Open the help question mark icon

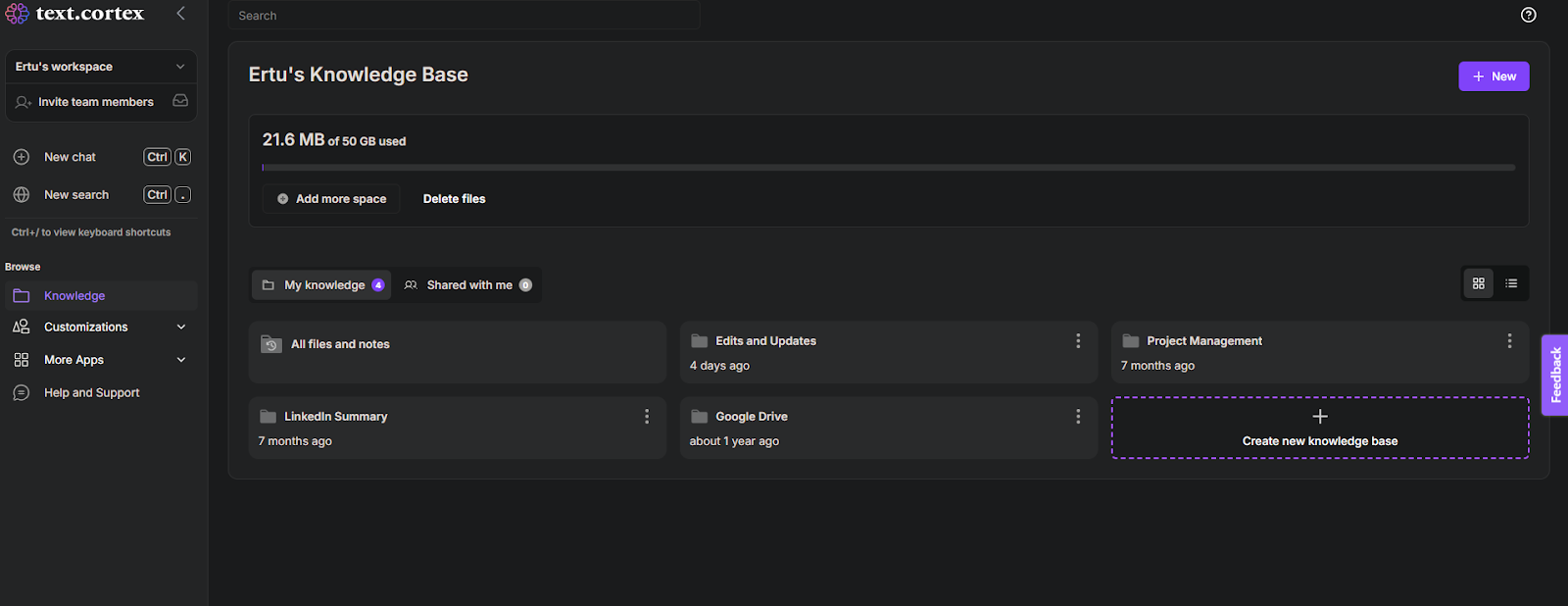click(x=1528, y=15)
